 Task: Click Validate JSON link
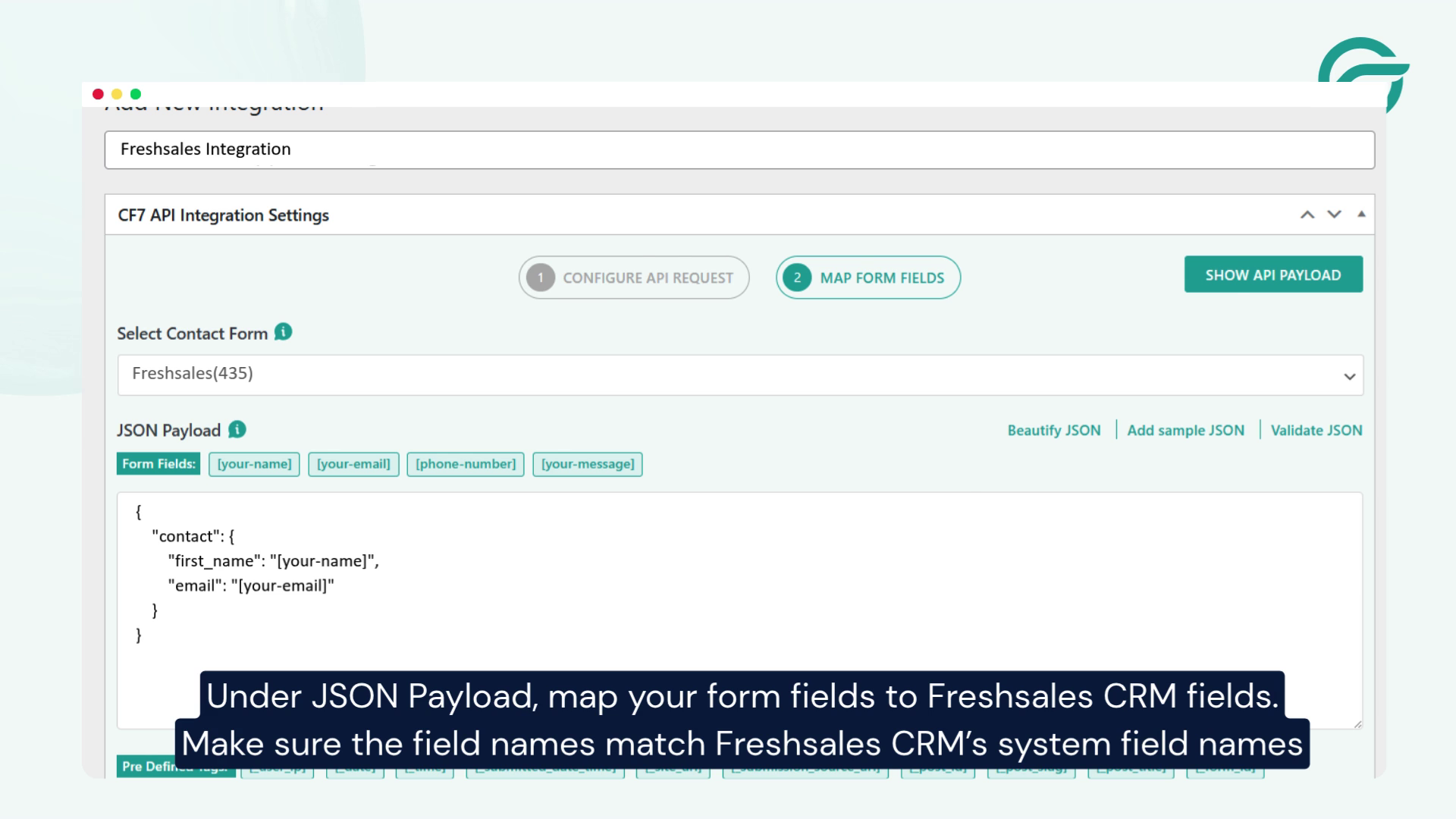tap(1316, 430)
